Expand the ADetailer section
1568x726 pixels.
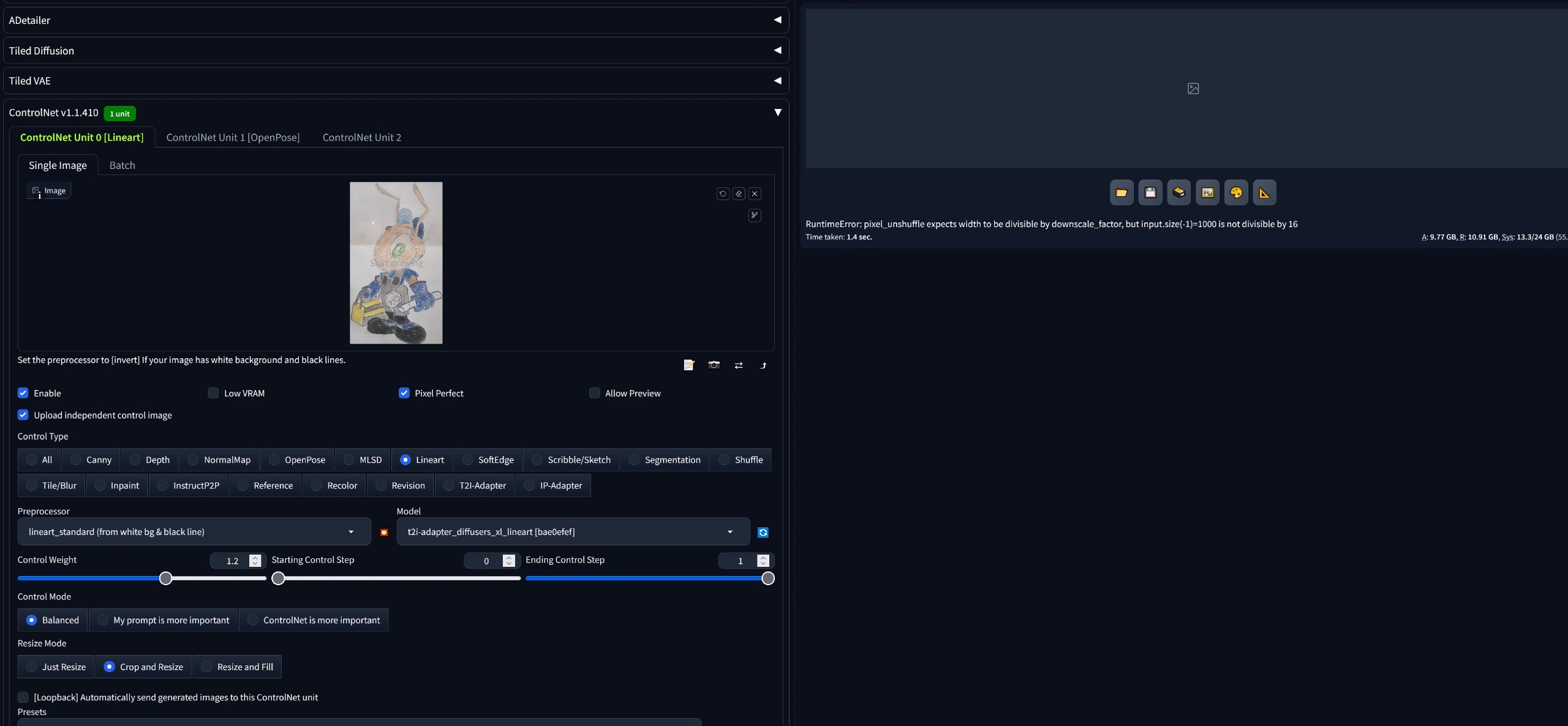[x=395, y=20]
